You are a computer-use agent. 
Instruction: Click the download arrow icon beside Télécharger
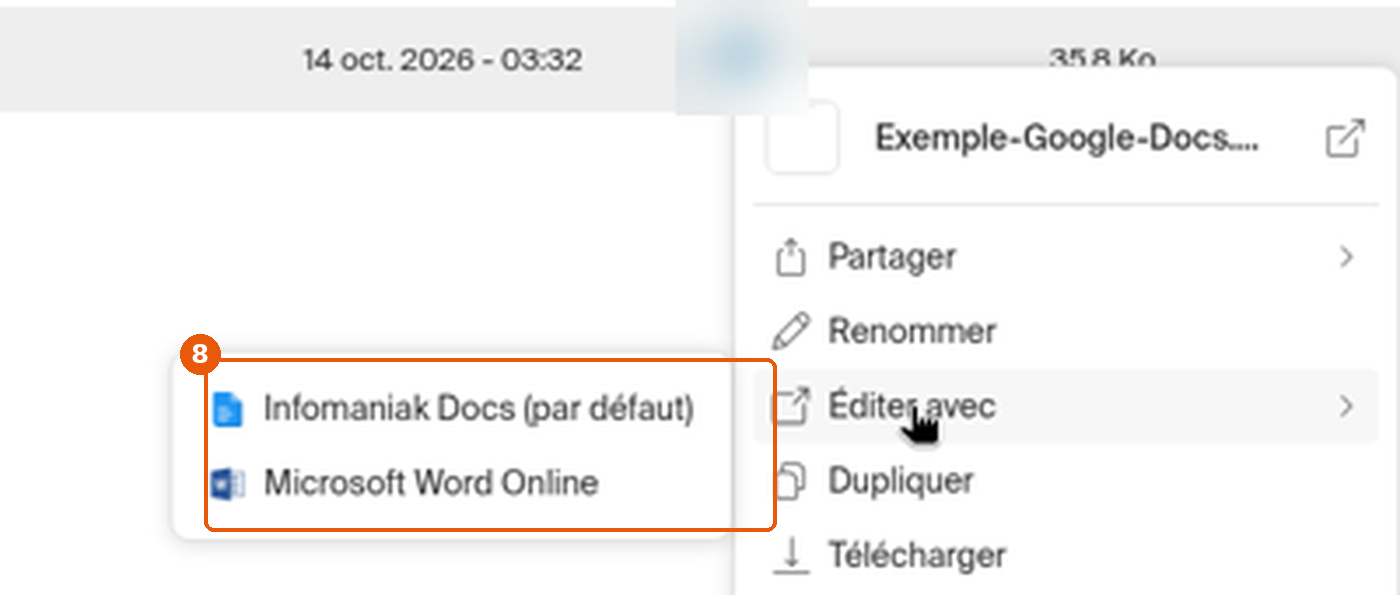pyautogui.click(x=791, y=555)
